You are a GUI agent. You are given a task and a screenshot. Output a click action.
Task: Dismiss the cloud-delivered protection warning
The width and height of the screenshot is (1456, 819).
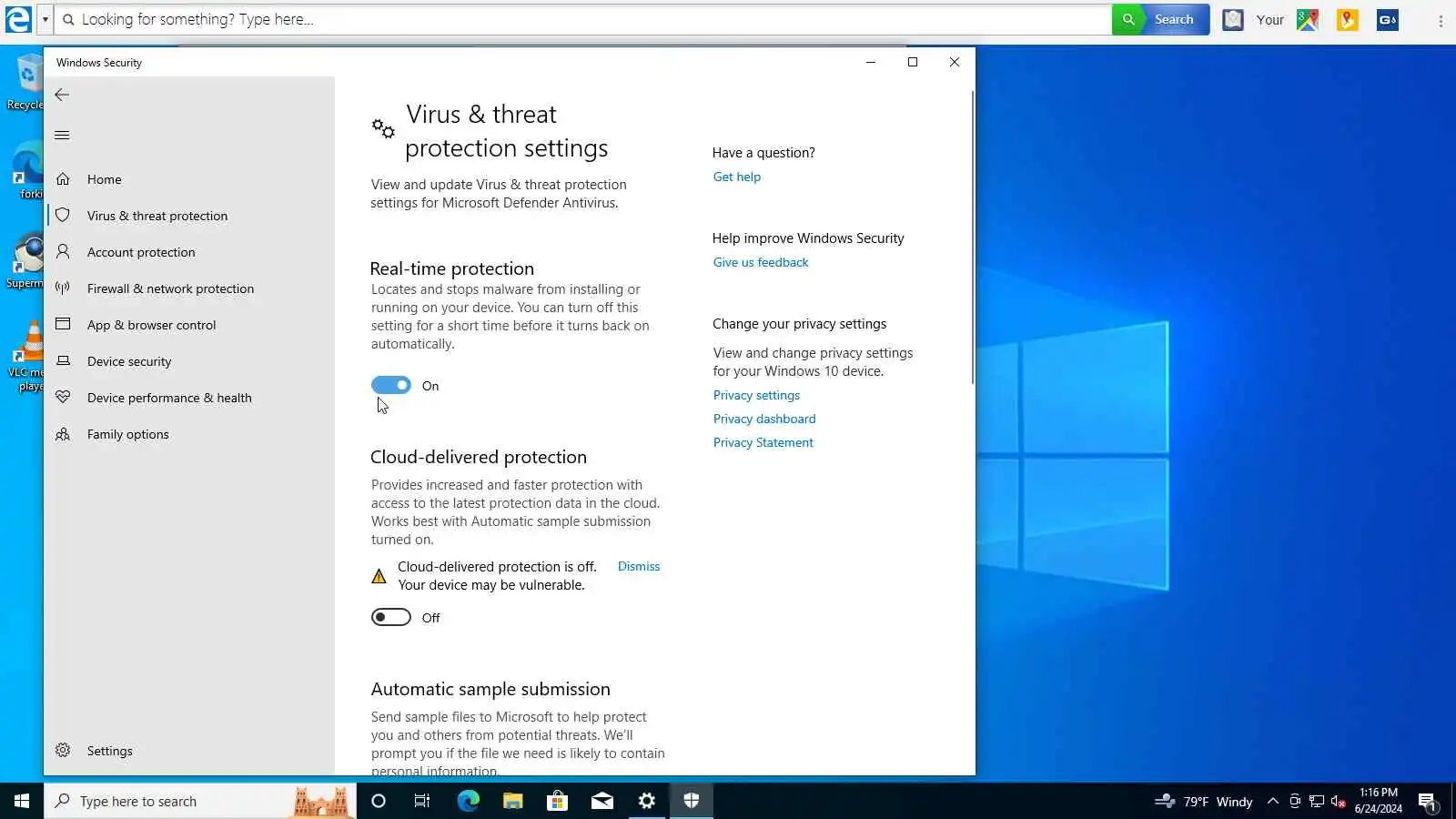[x=639, y=566]
